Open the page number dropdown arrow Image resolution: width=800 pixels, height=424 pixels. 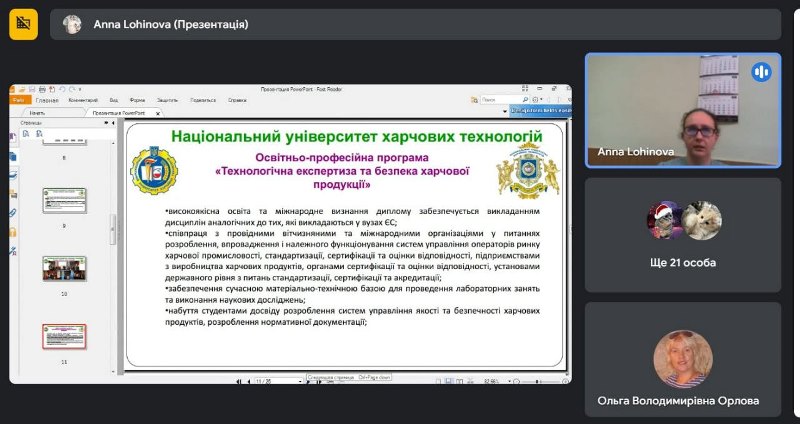tap(301, 381)
